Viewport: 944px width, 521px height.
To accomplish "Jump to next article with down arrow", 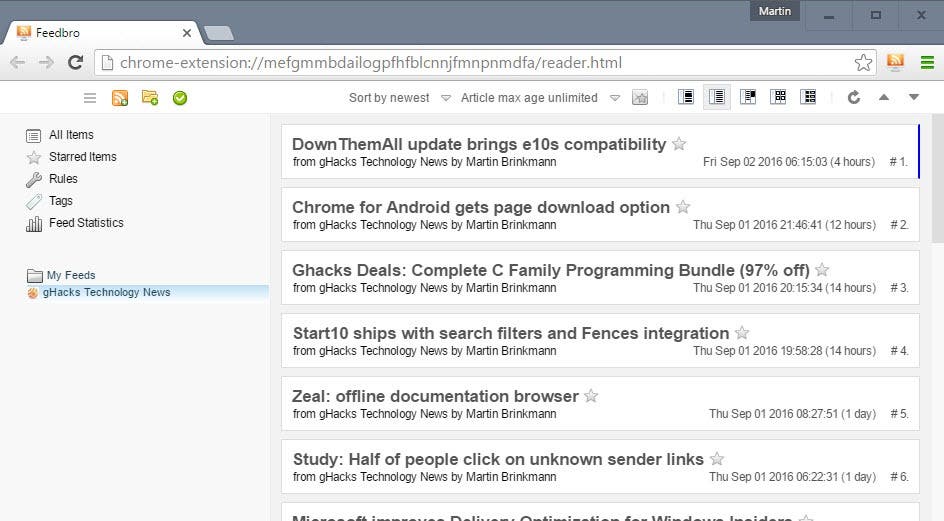I will pos(914,97).
